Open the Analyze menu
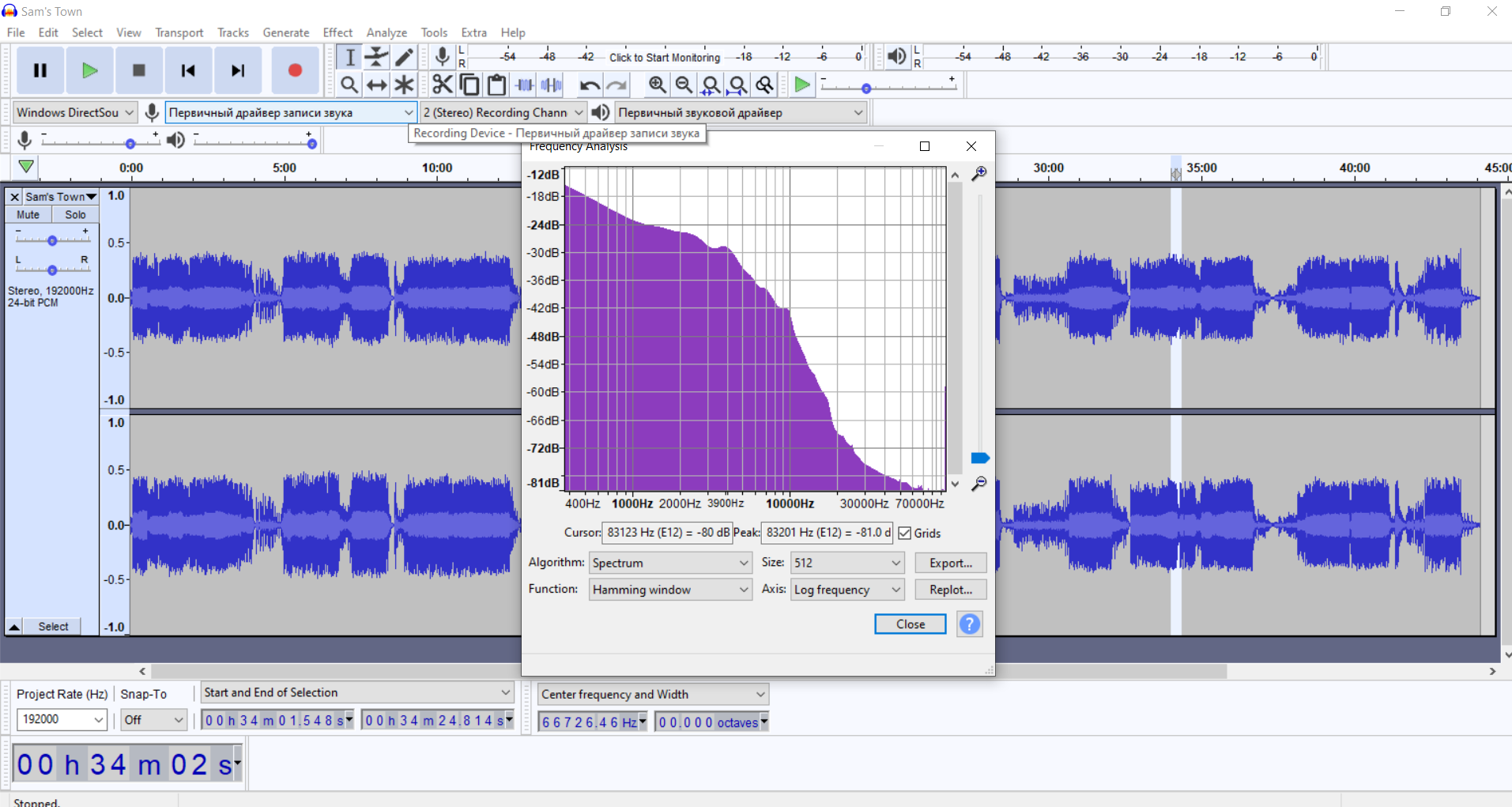This screenshot has height=807, width=1512. point(386,32)
